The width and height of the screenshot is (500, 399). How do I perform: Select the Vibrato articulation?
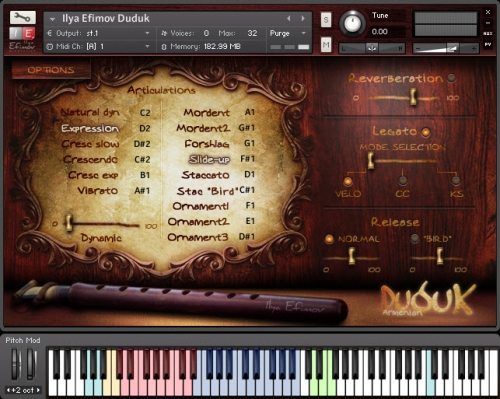tap(98, 191)
